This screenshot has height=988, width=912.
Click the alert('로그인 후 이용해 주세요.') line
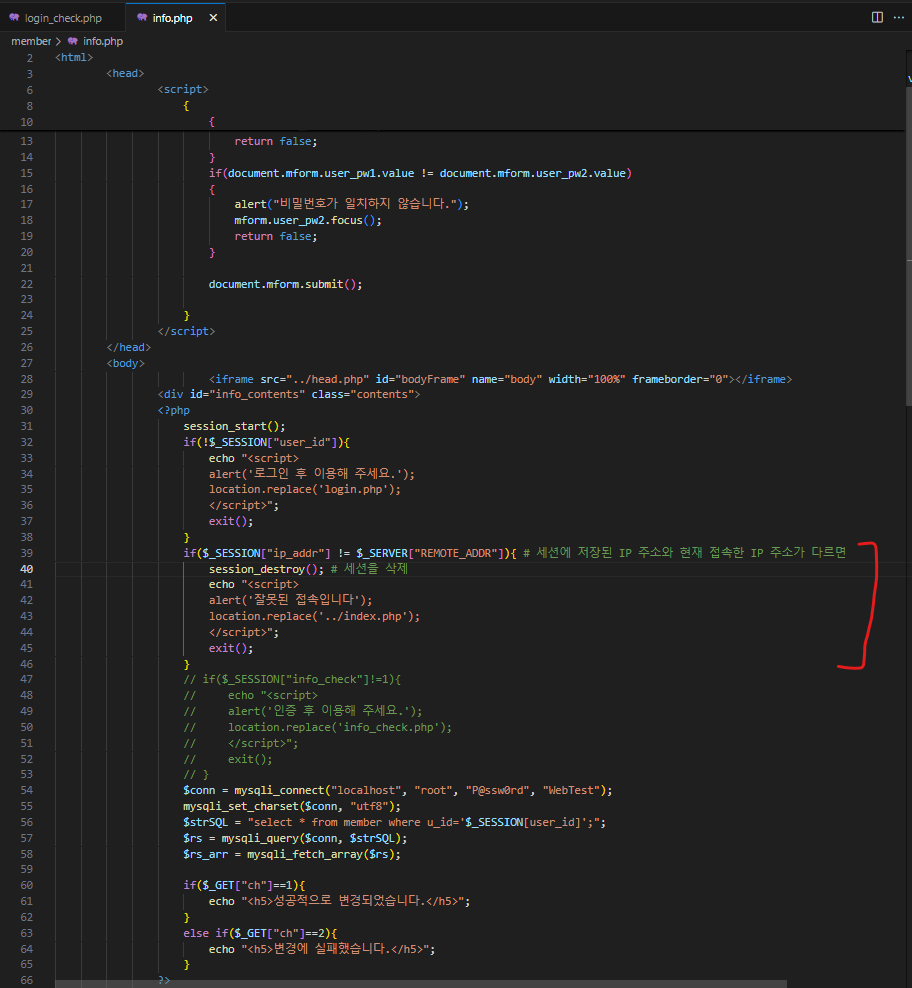click(311, 474)
